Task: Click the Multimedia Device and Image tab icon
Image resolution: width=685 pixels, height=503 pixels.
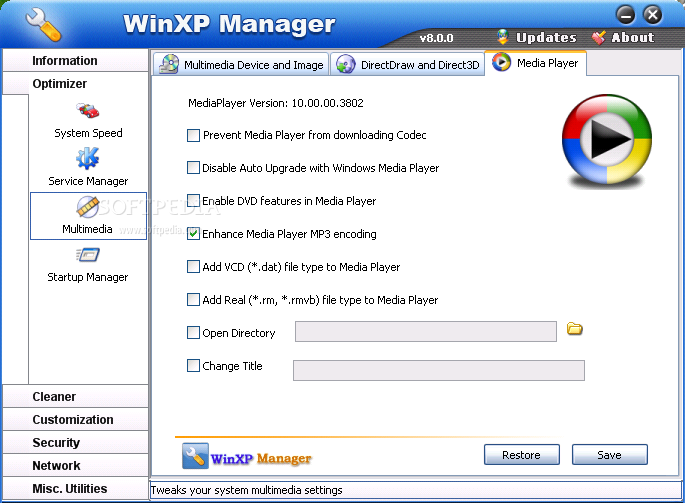Action: [169, 64]
